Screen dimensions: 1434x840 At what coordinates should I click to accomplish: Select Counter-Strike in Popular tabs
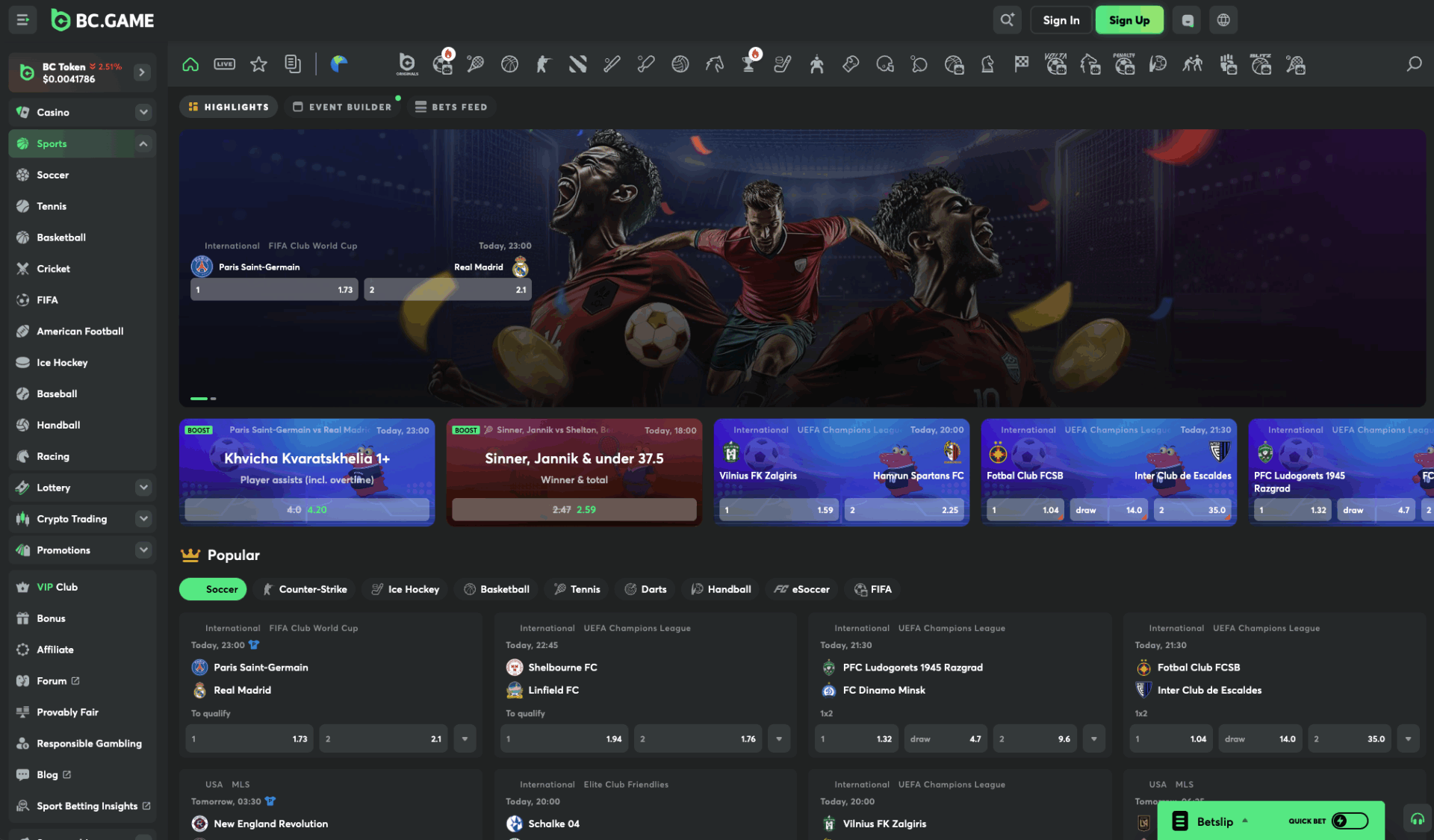pyautogui.click(x=305, y=589)
